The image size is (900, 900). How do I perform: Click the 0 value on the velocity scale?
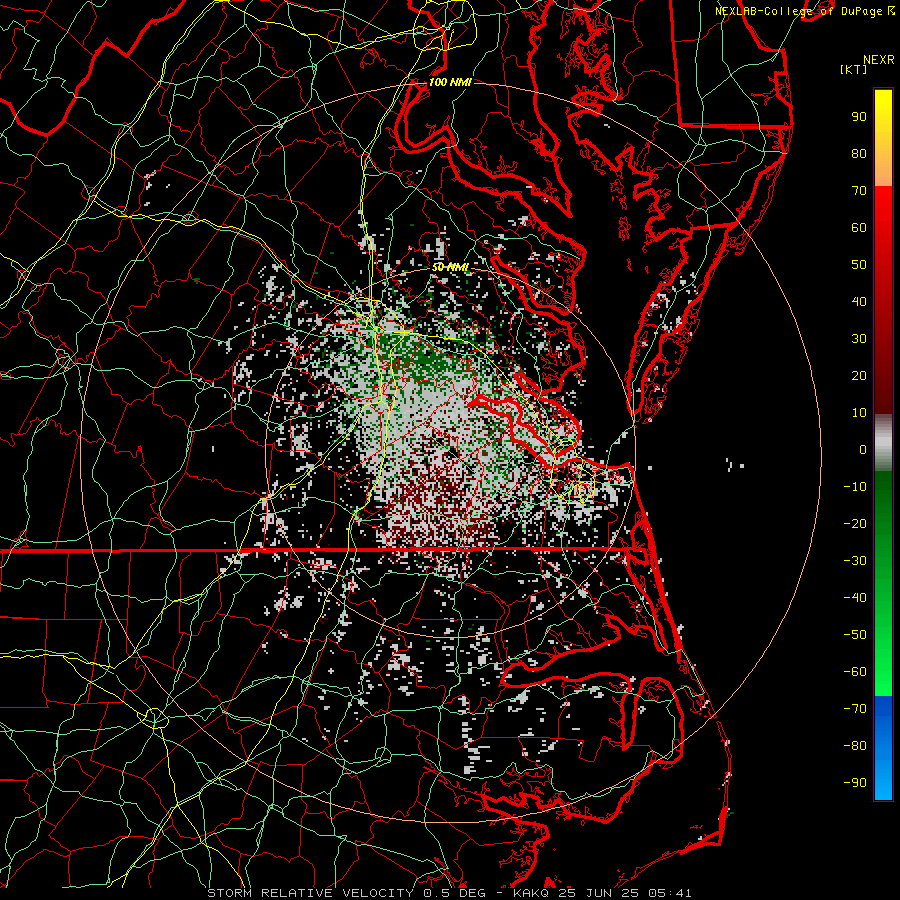click(x=863, y=450)
